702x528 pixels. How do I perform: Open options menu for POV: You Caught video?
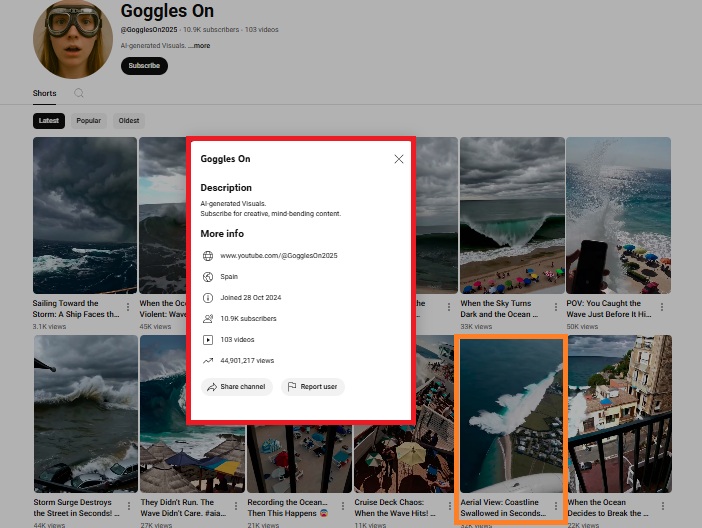[663, 307]
